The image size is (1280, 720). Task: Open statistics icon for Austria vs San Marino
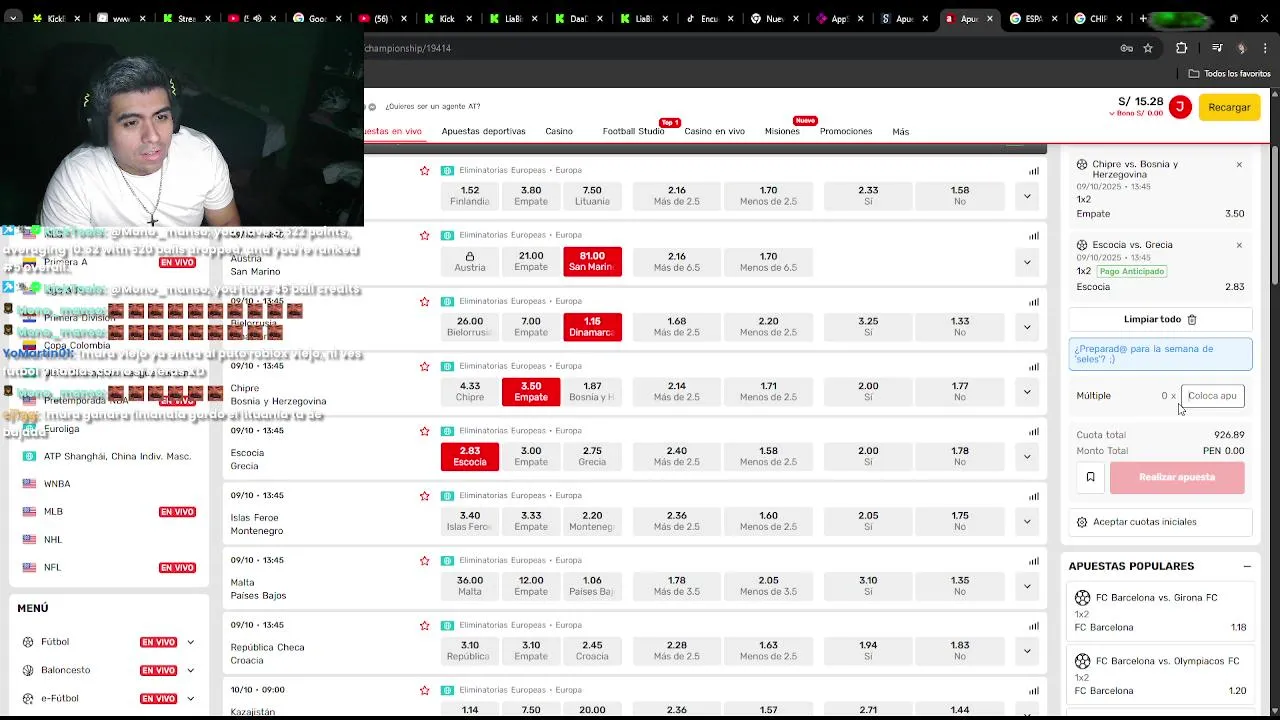1034,236
